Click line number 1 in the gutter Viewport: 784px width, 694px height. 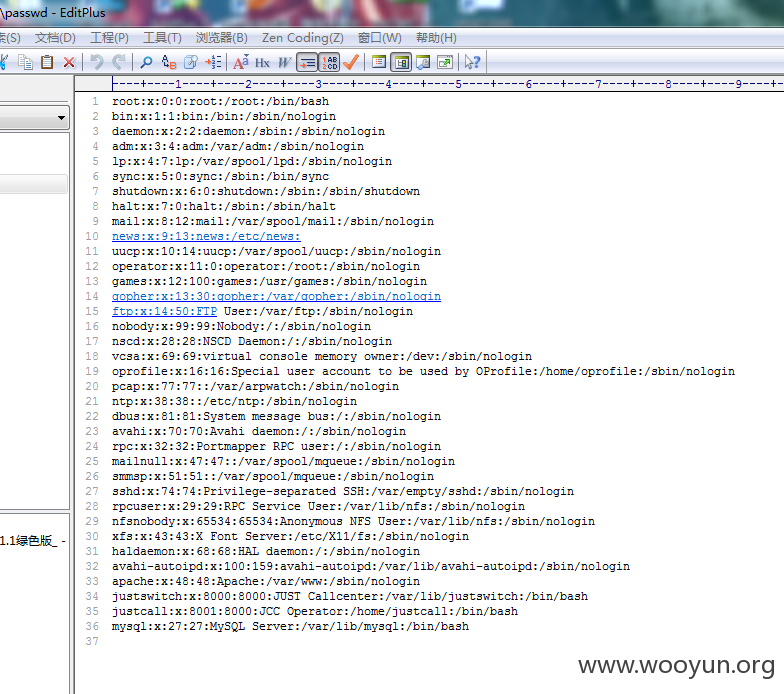pyautogui.click(x=95, y=101)
